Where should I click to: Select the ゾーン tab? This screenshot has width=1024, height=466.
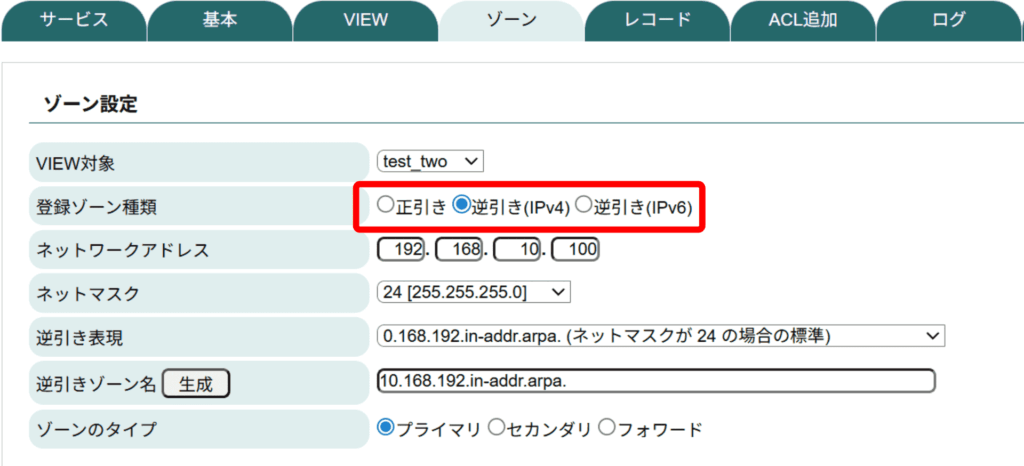(x=511, y=20)
